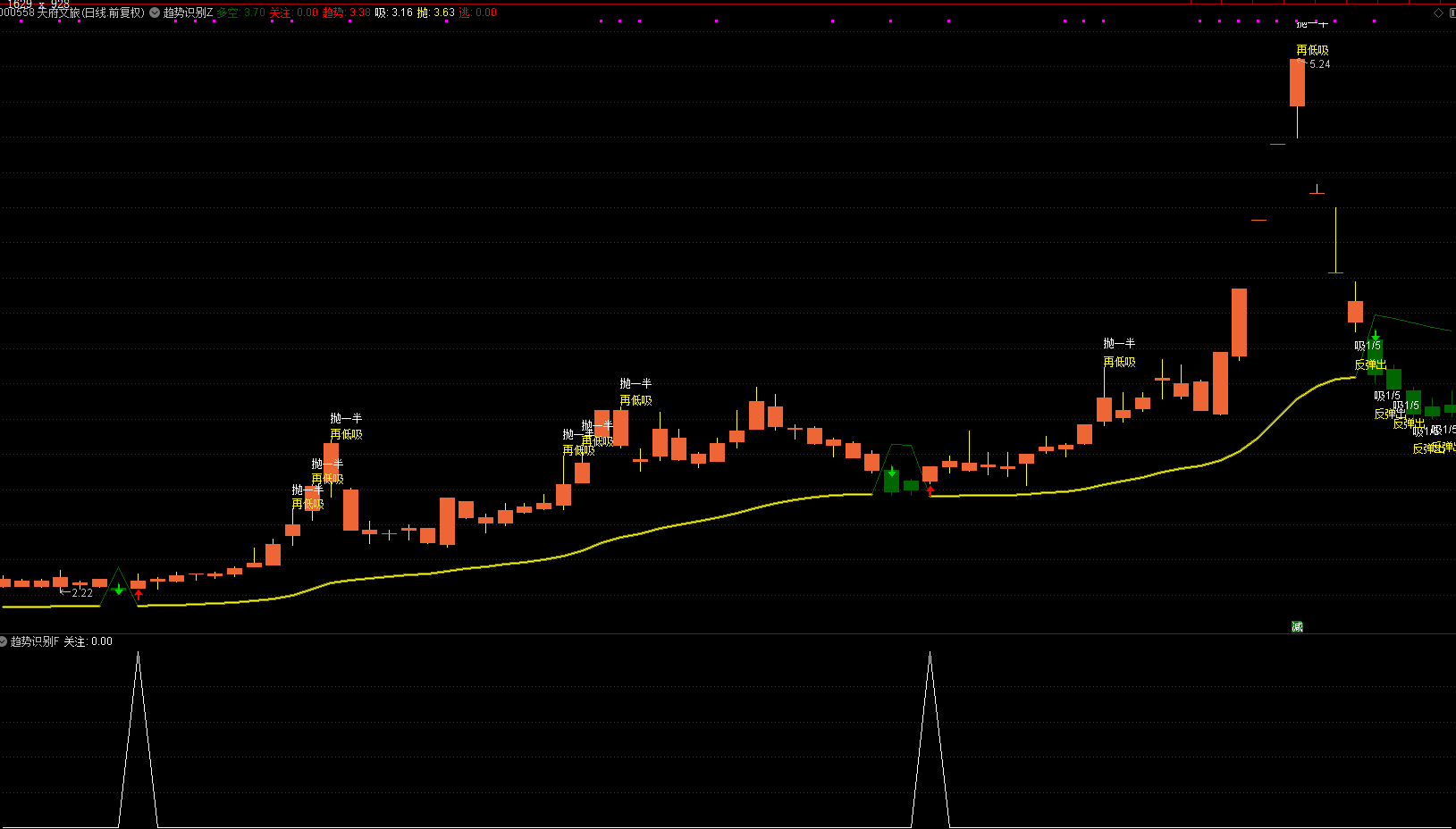Click the red up arrow beside the 2.22 label
The width and height of the screenshot is (1456, 829).
[x=139, y=594]
